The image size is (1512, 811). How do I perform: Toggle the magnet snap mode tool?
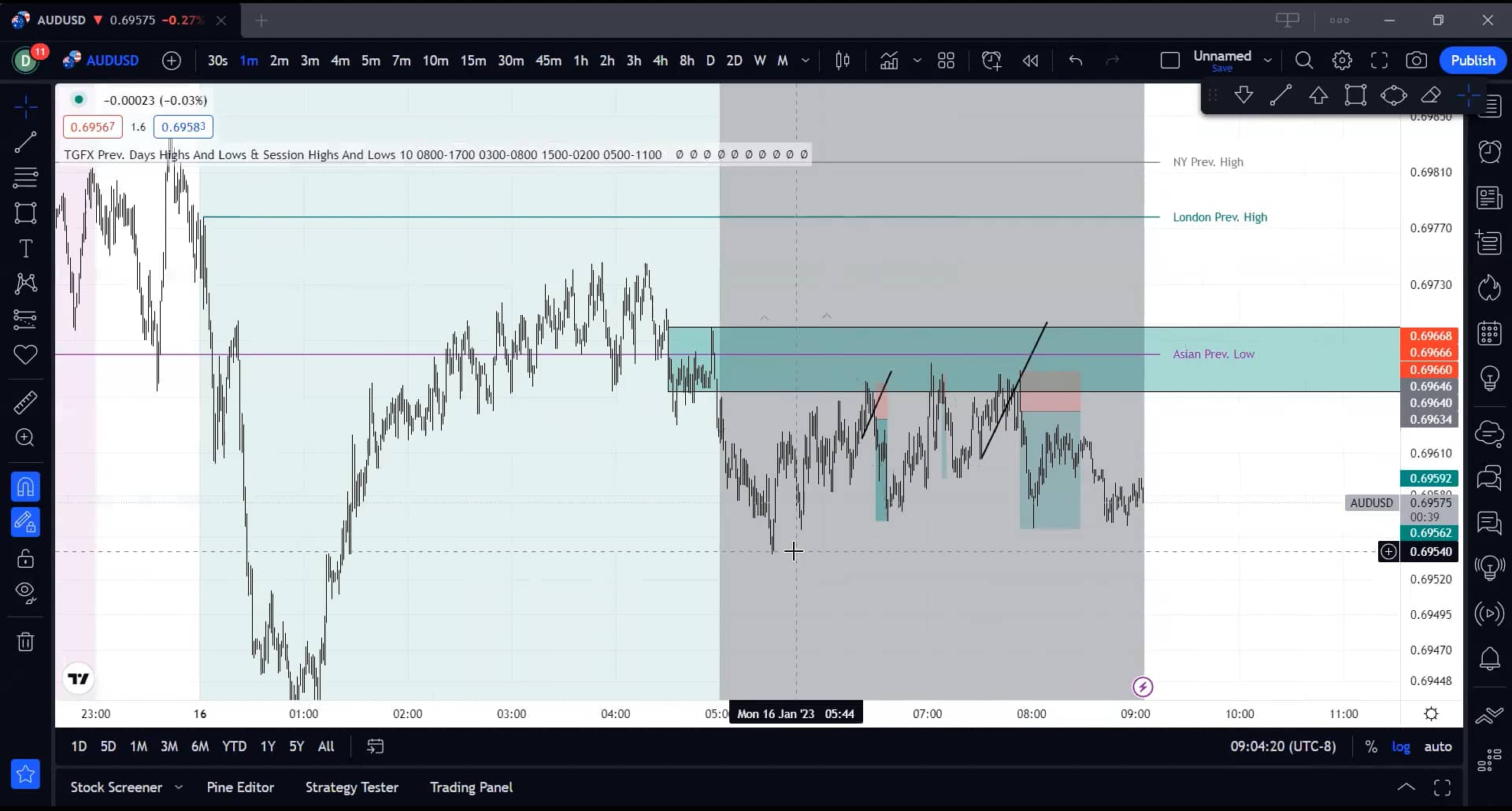pos(26,487)
